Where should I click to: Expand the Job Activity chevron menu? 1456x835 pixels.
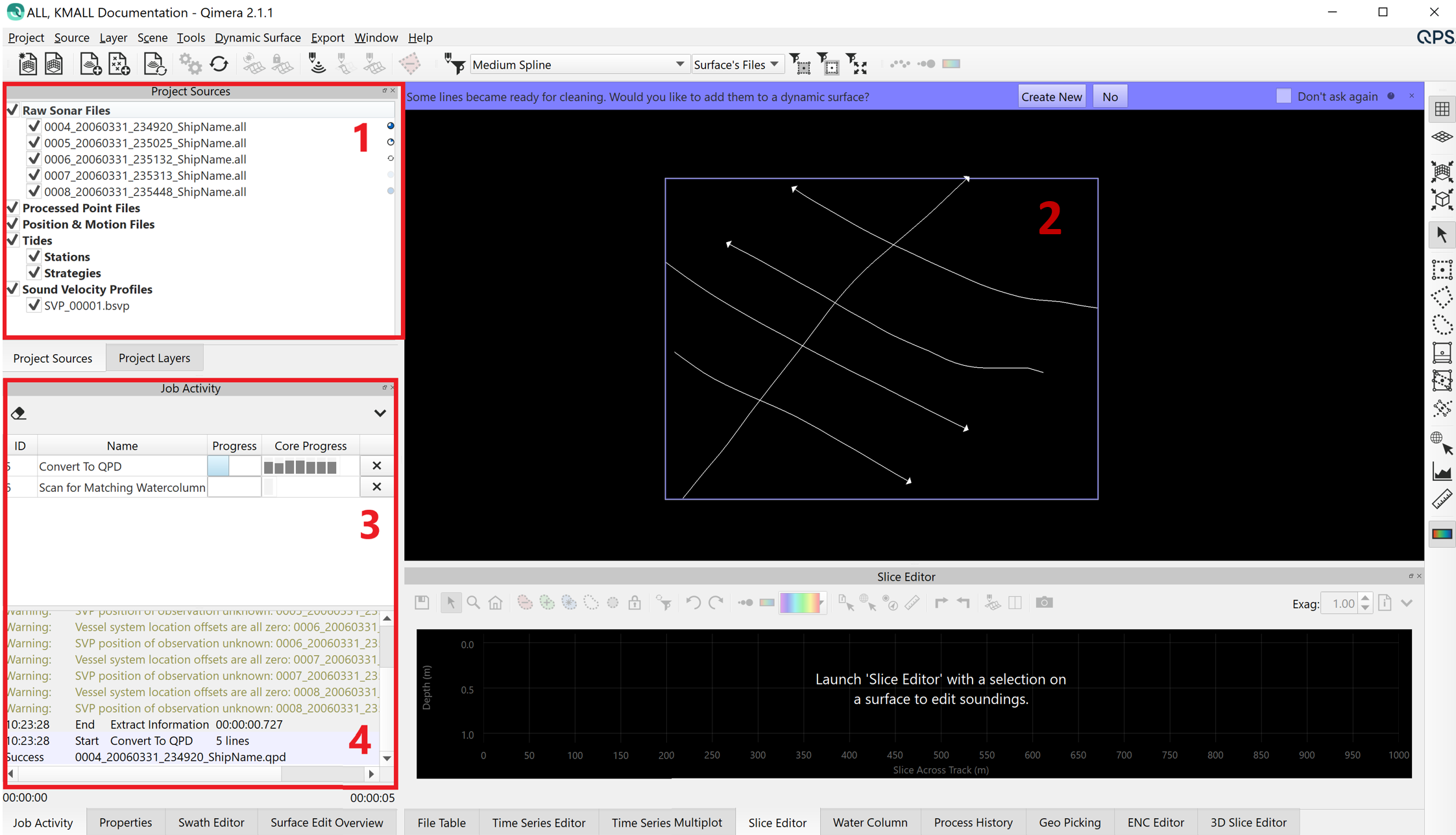pos(380,413)
